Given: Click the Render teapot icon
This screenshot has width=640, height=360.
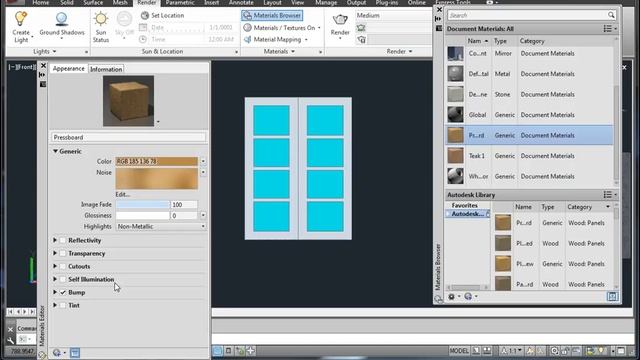Looking at the screenshot, I should click(x=340, y=20).
